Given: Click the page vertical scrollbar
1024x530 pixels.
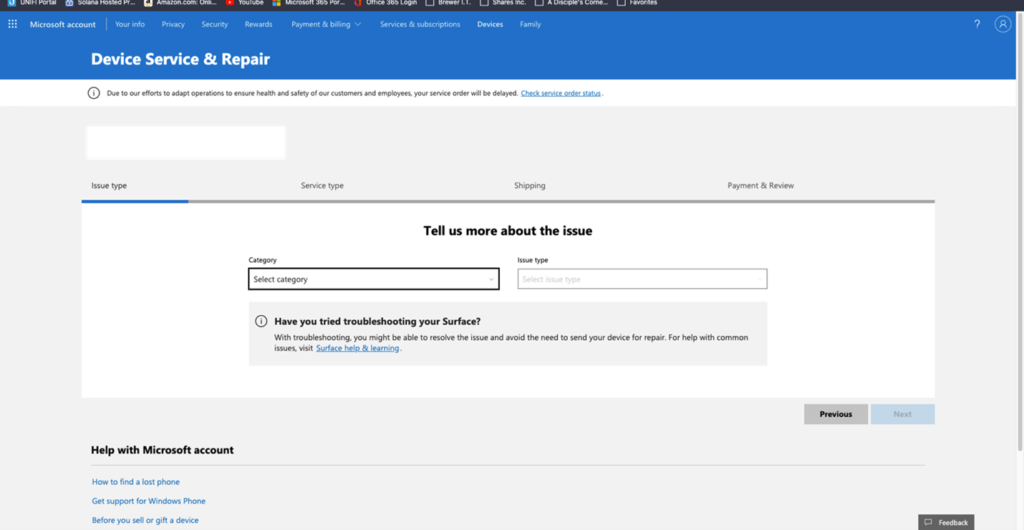Looking at the screenshot, I should pyautogui.click(x=1020, y=232).
